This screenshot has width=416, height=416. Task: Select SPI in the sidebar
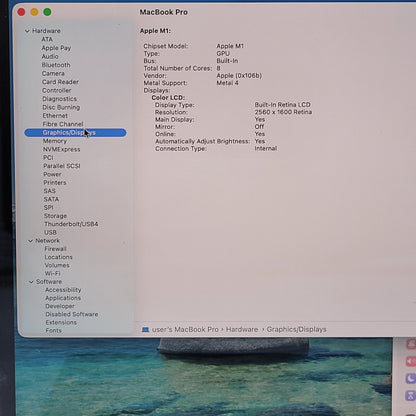point(49,207)
